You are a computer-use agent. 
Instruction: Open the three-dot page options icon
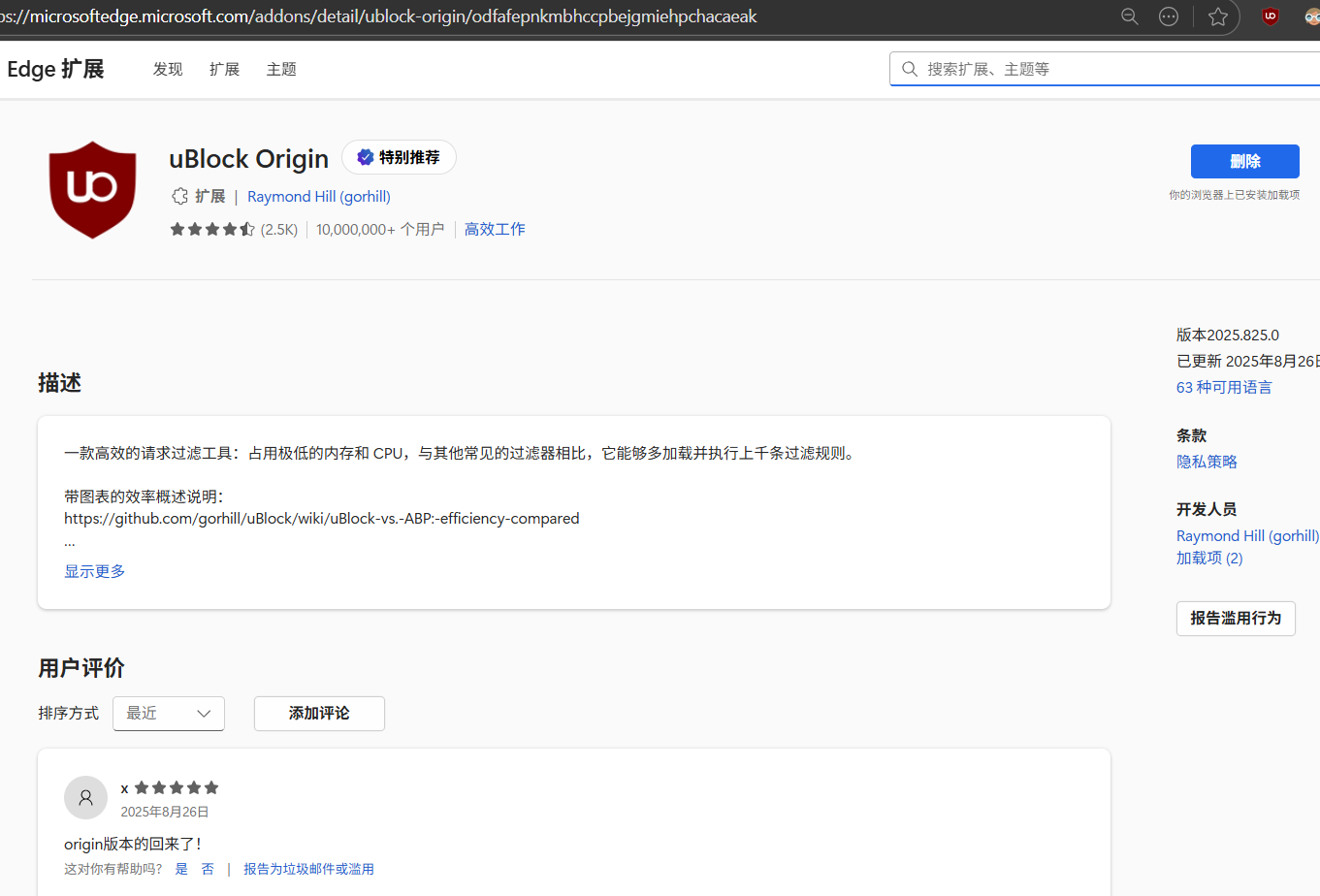pyautogui.click(x=1169, y=16)
